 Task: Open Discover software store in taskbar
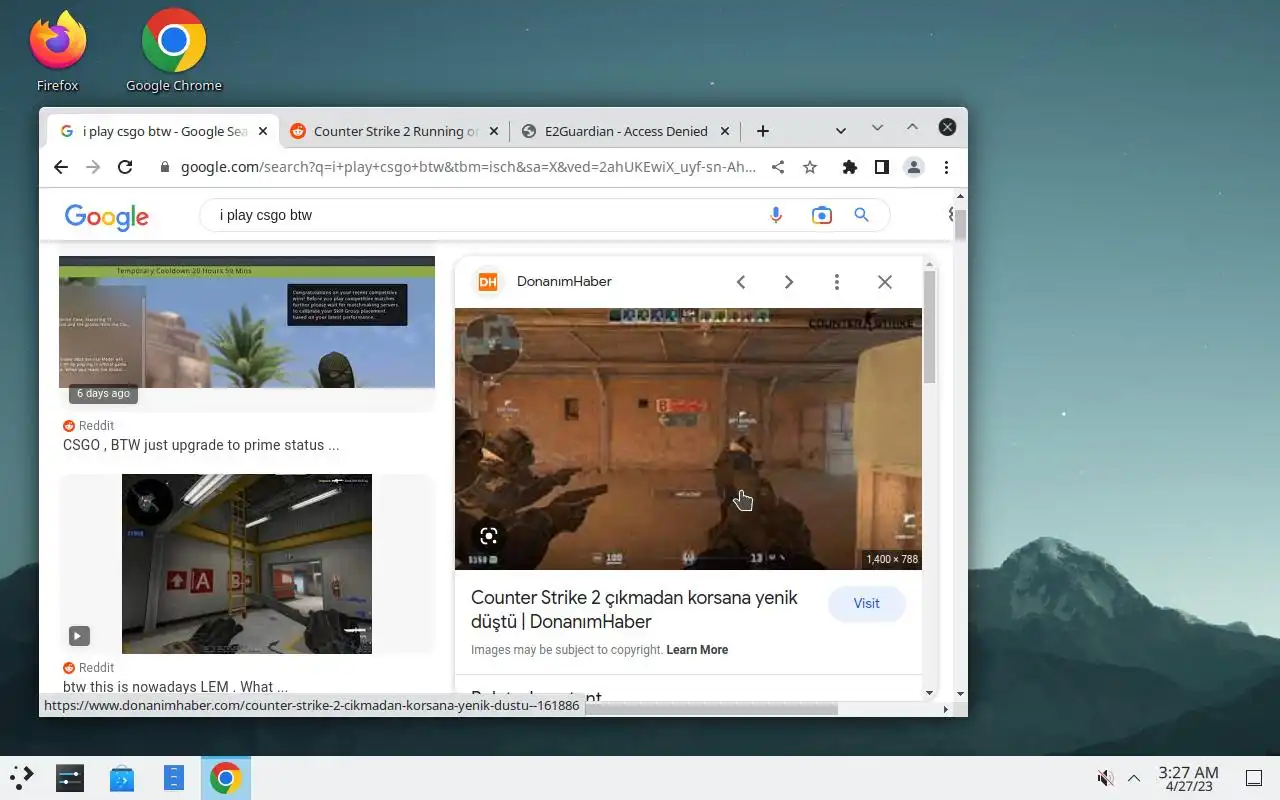click(122, 777)
